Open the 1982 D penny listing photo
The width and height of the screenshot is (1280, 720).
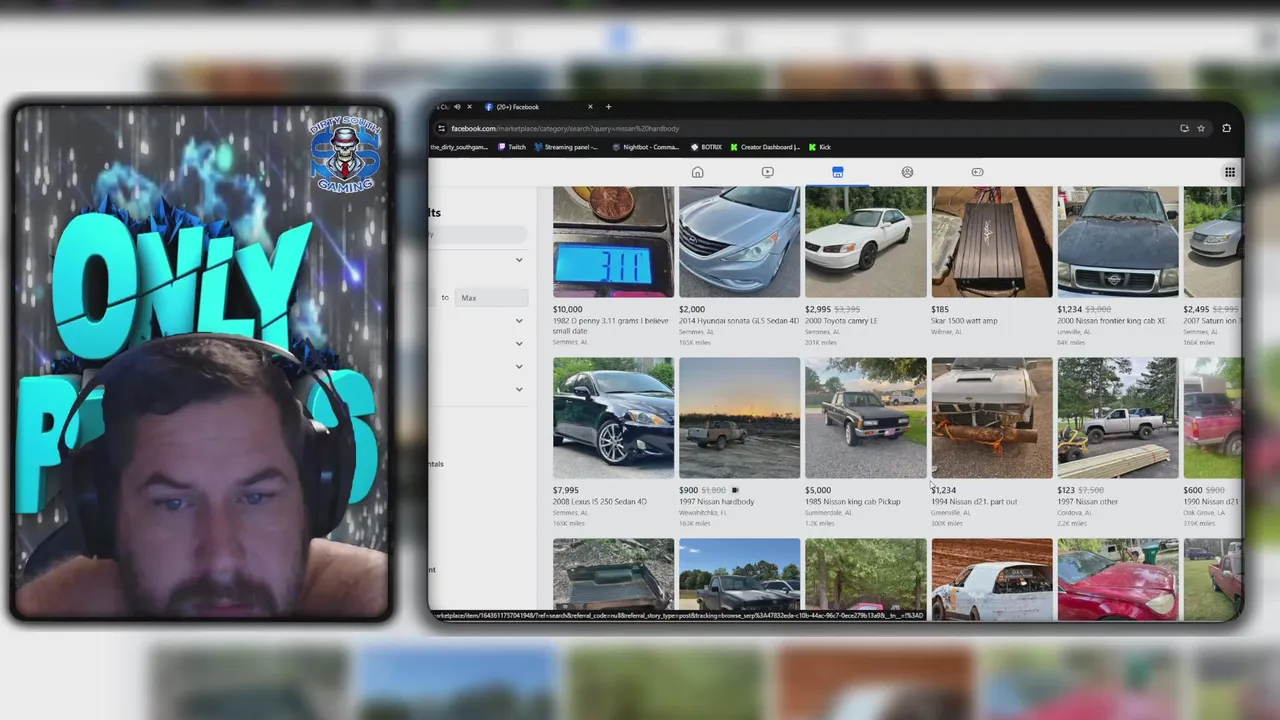click(613, 242)
